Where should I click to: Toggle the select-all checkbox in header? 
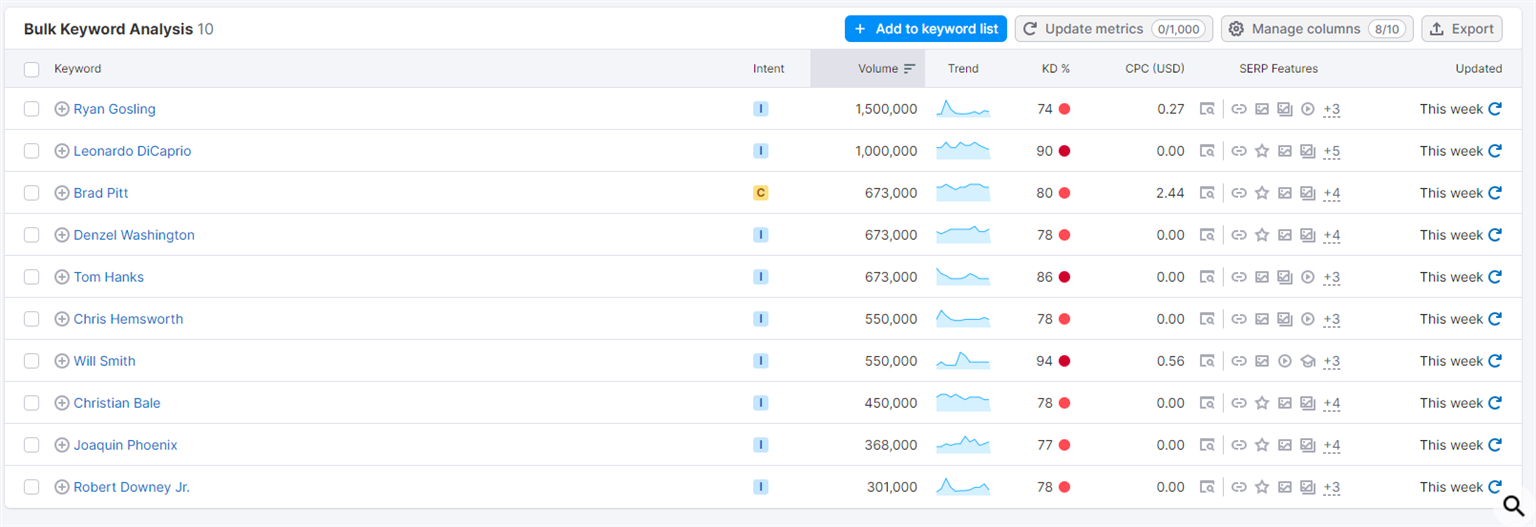32,69
